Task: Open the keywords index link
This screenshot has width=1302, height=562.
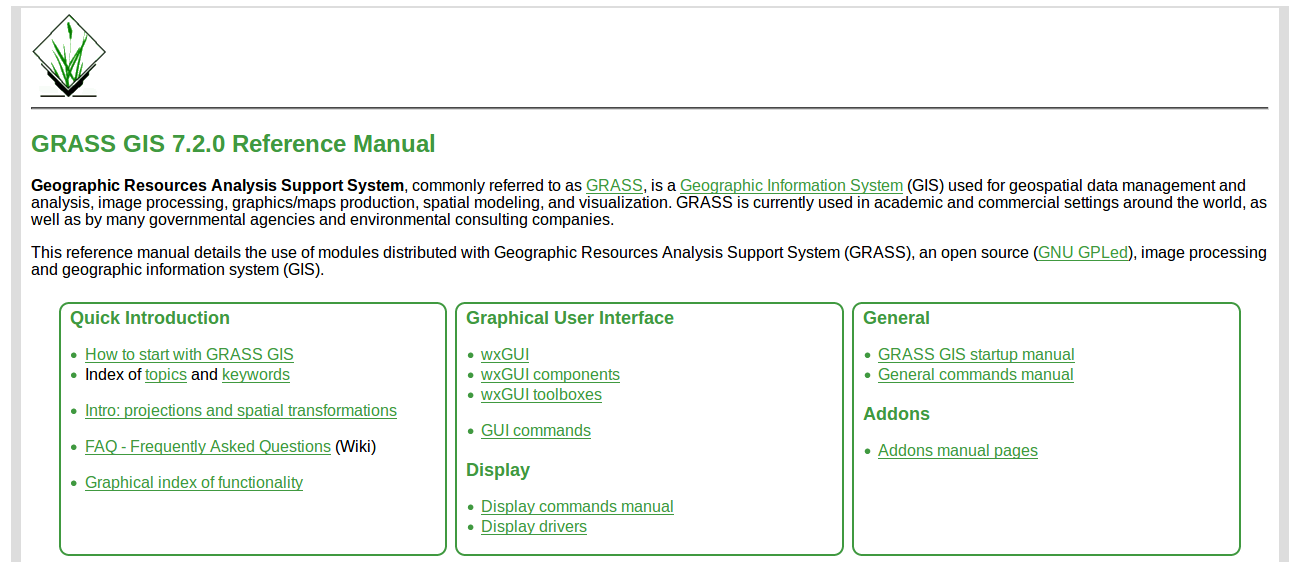Action: (x=256, y=374)
